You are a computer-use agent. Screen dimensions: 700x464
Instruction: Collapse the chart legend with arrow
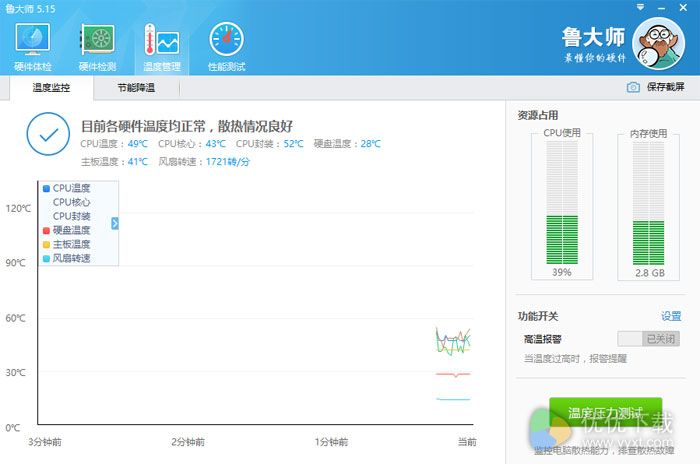[x=115, y=223]
